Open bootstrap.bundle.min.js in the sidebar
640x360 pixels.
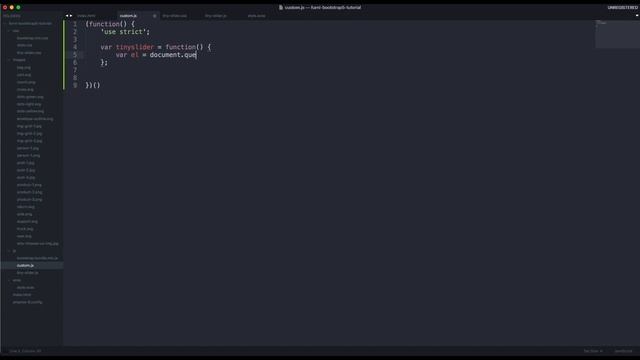click(37, 258)
